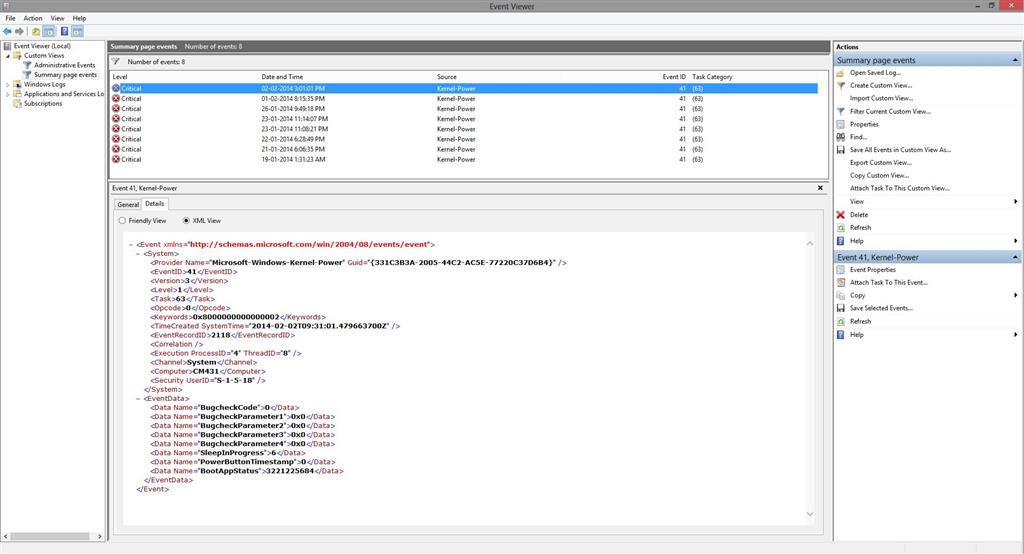Click the Properties page icon in Actions
This screenshot has width=1024, height=554.
click(840, 124)
